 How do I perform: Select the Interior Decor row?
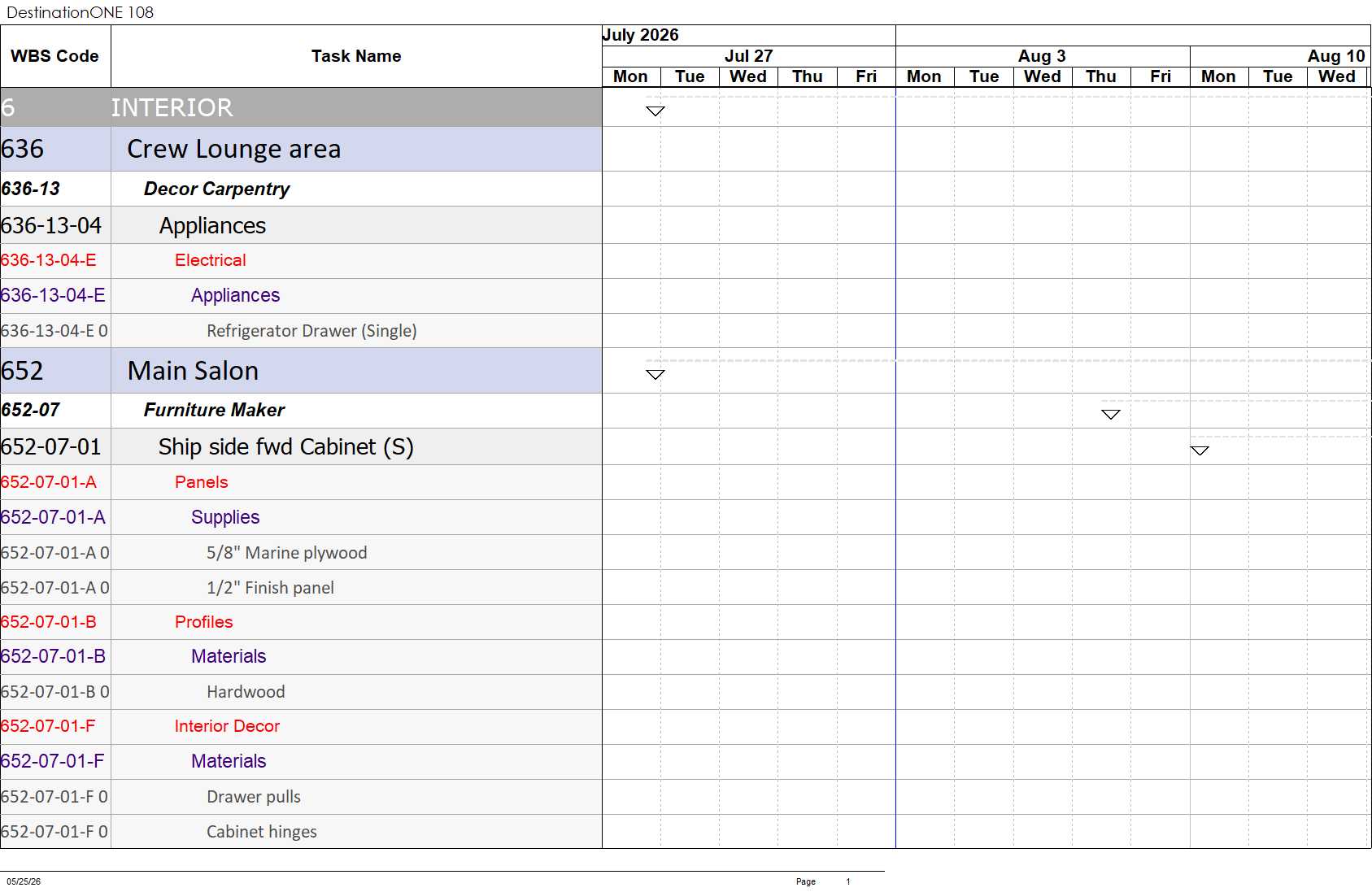point(301,726)
